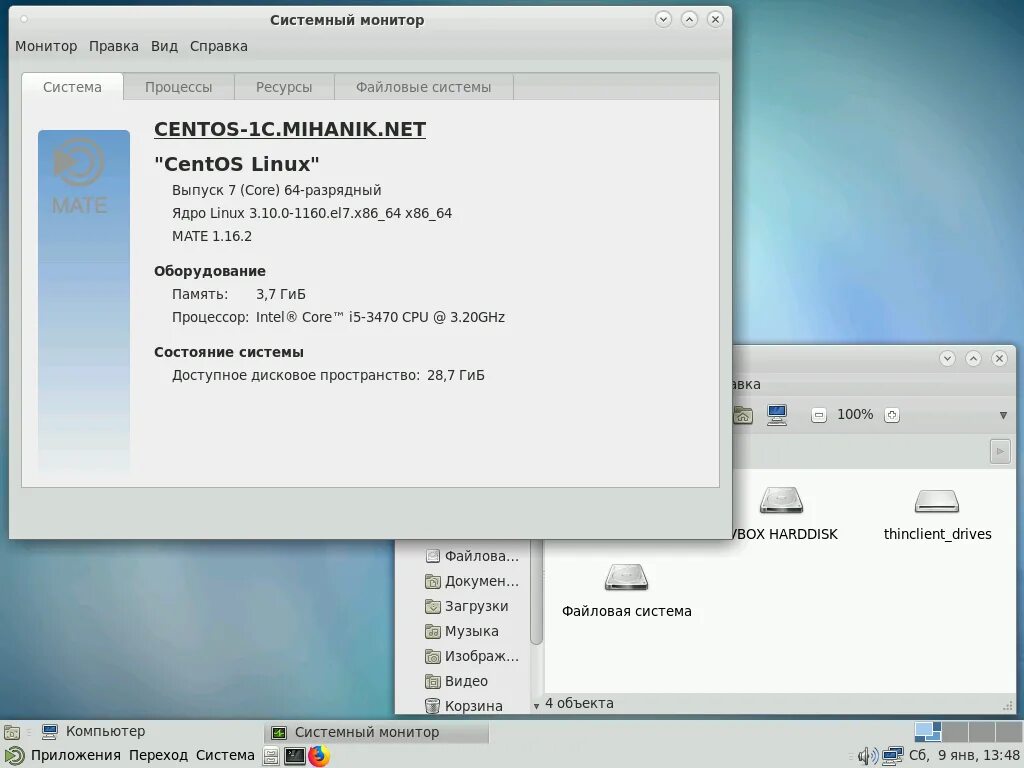Screen dimensions: 1024x768
Task: Click available disk space 28,7 ГиБ
Action: click(456, 375)
